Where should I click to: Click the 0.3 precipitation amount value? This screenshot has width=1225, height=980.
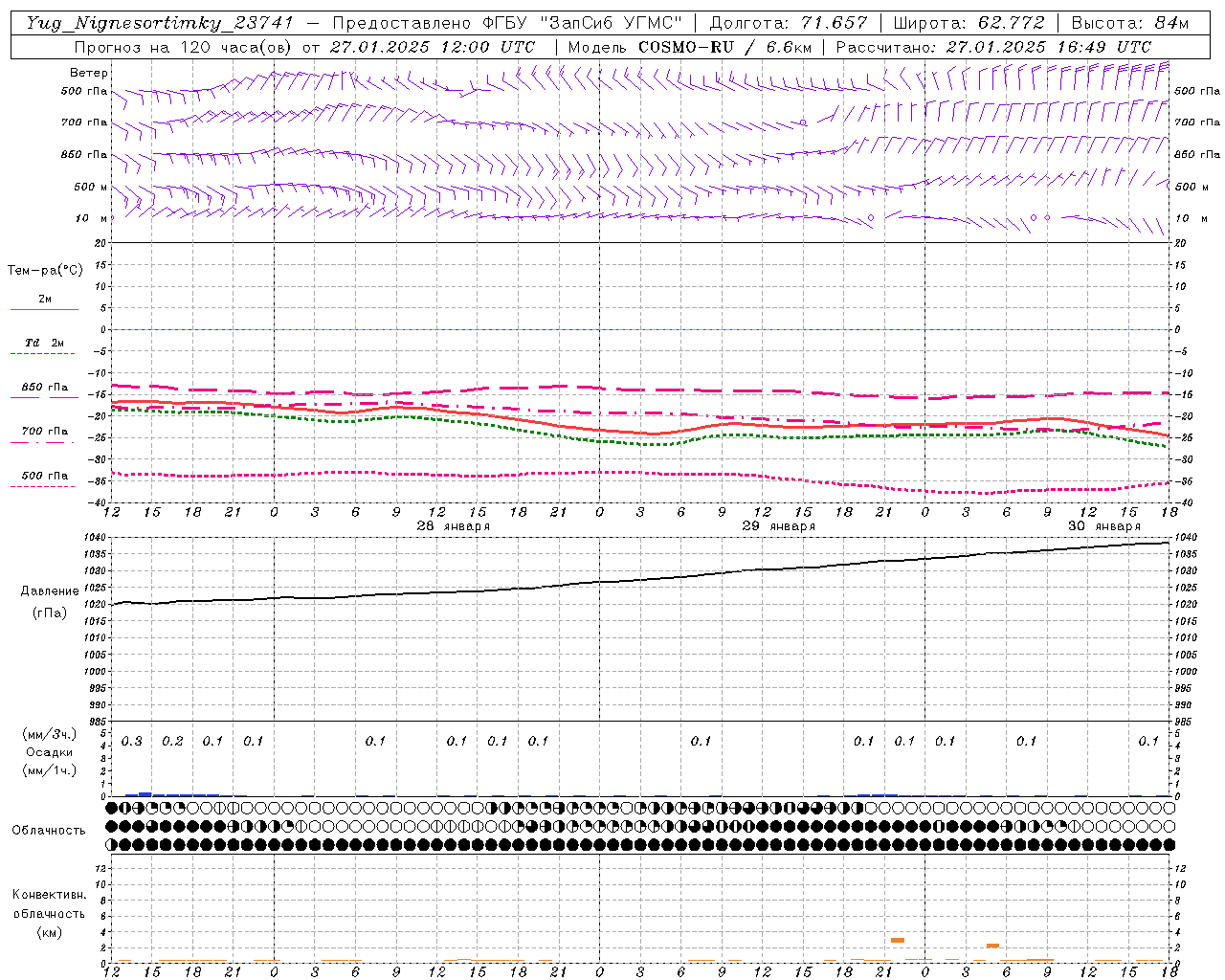point(131,742)
